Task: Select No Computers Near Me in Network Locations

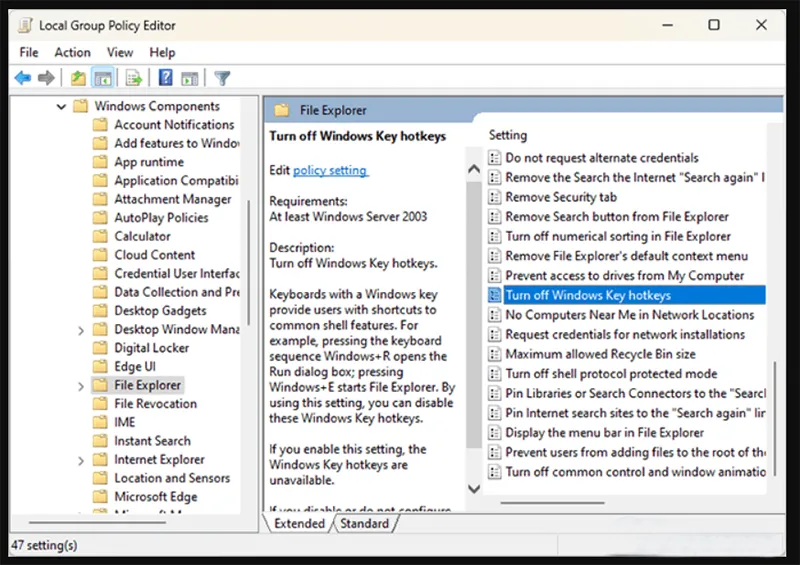Action: tap(630, 315)
